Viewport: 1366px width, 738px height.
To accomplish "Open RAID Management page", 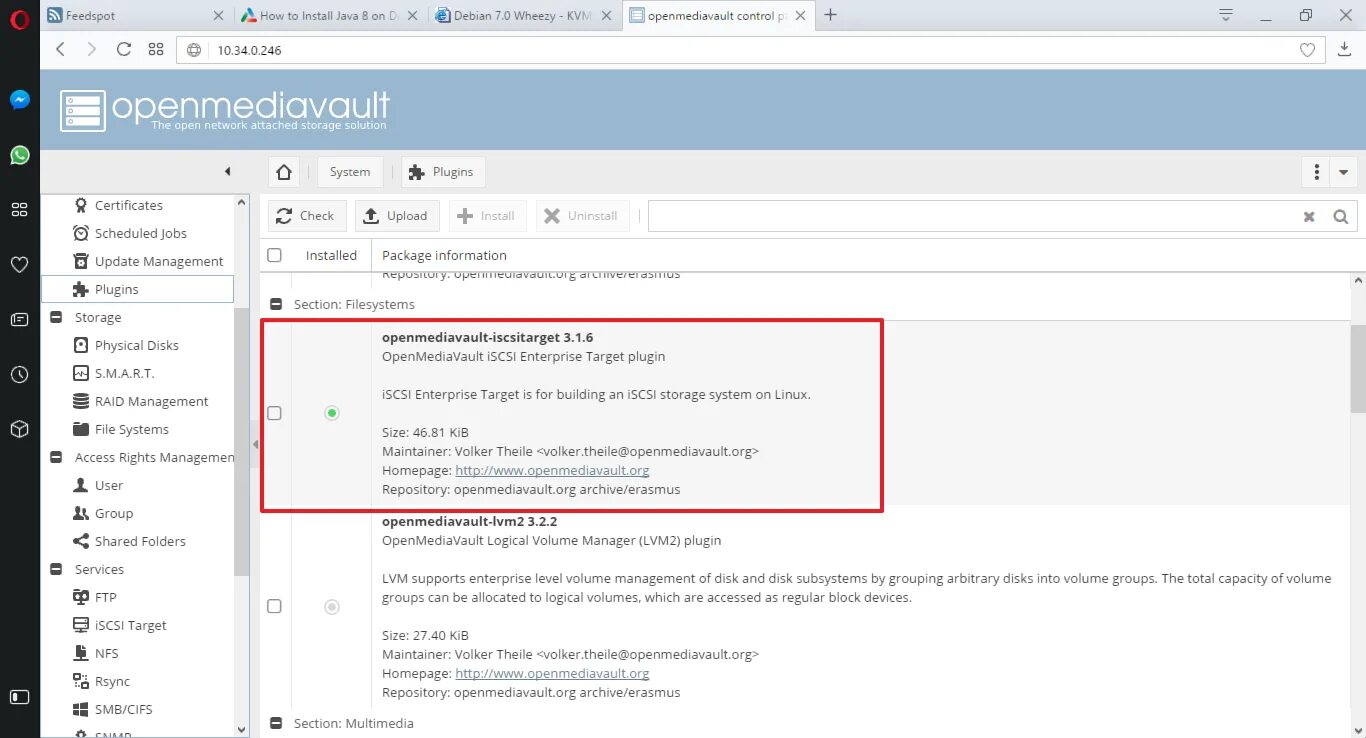I will (x=151, y=401).
